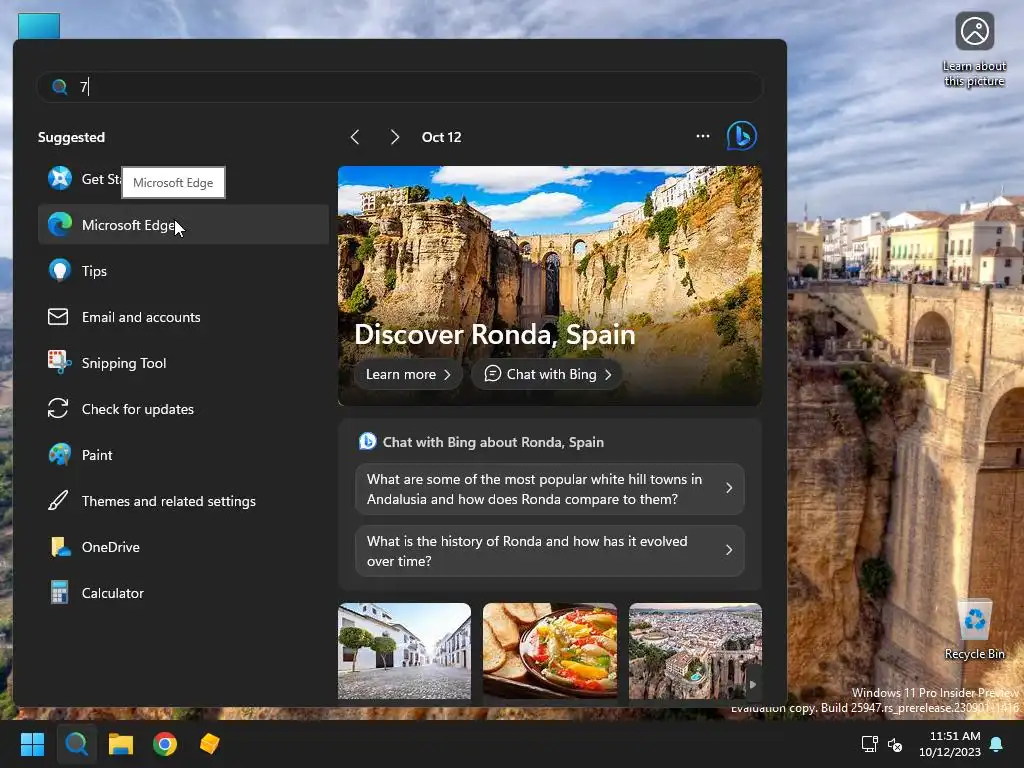Click the Search icon on taskbar
1024x768 pixels.
76,744
